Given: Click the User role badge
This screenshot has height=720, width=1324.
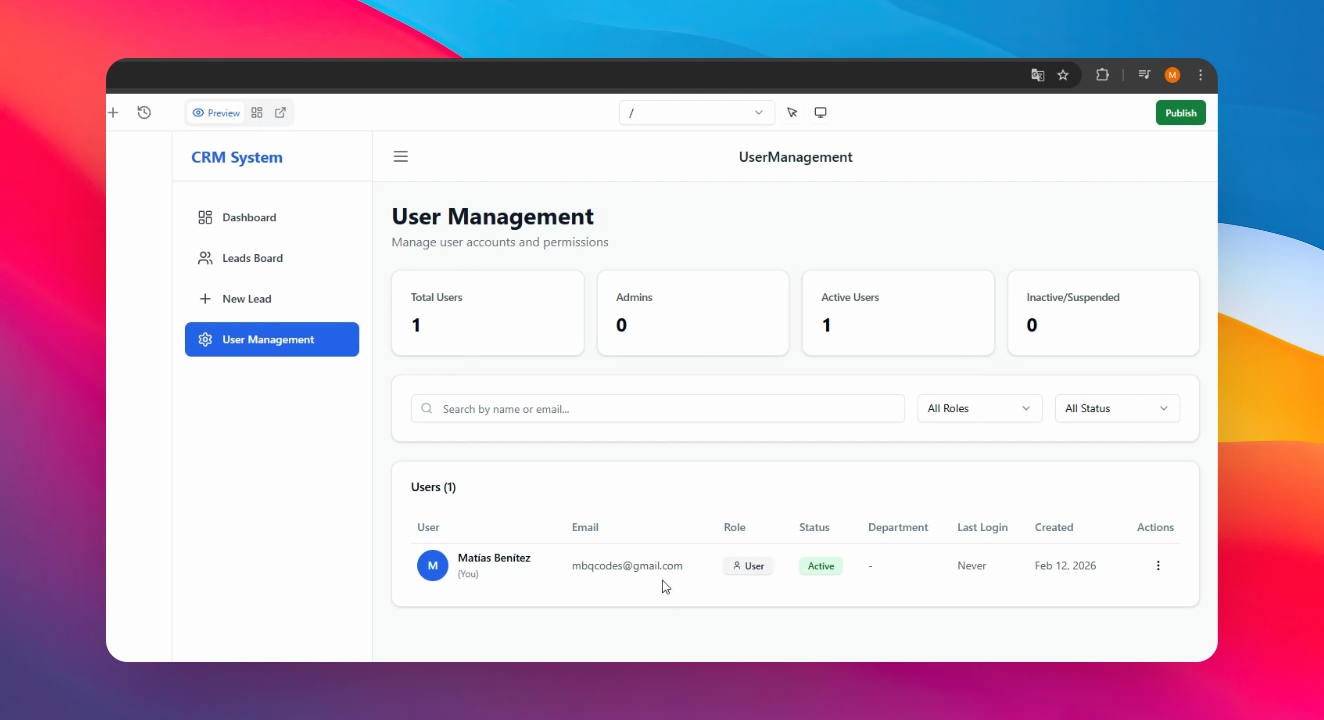Looking at the screenshot, I should point(748,566).
